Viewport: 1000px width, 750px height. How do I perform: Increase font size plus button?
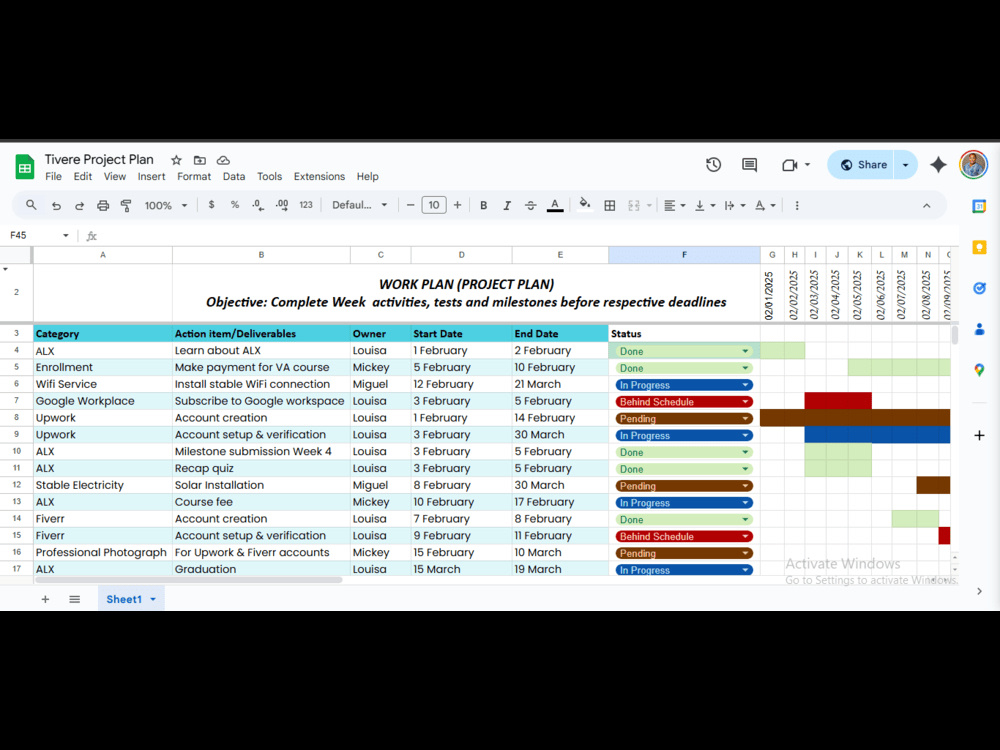[x=457, y=205]
